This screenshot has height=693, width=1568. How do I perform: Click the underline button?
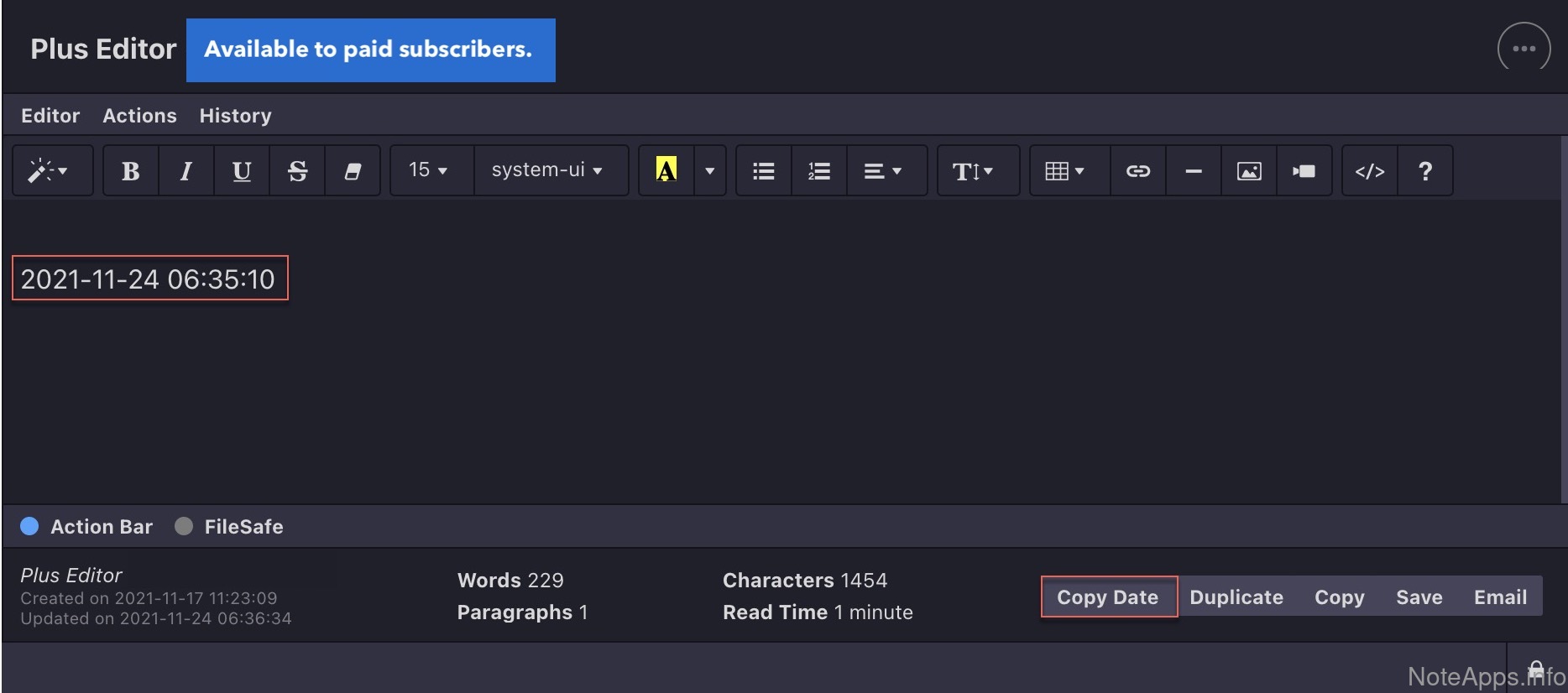[242, 171]
